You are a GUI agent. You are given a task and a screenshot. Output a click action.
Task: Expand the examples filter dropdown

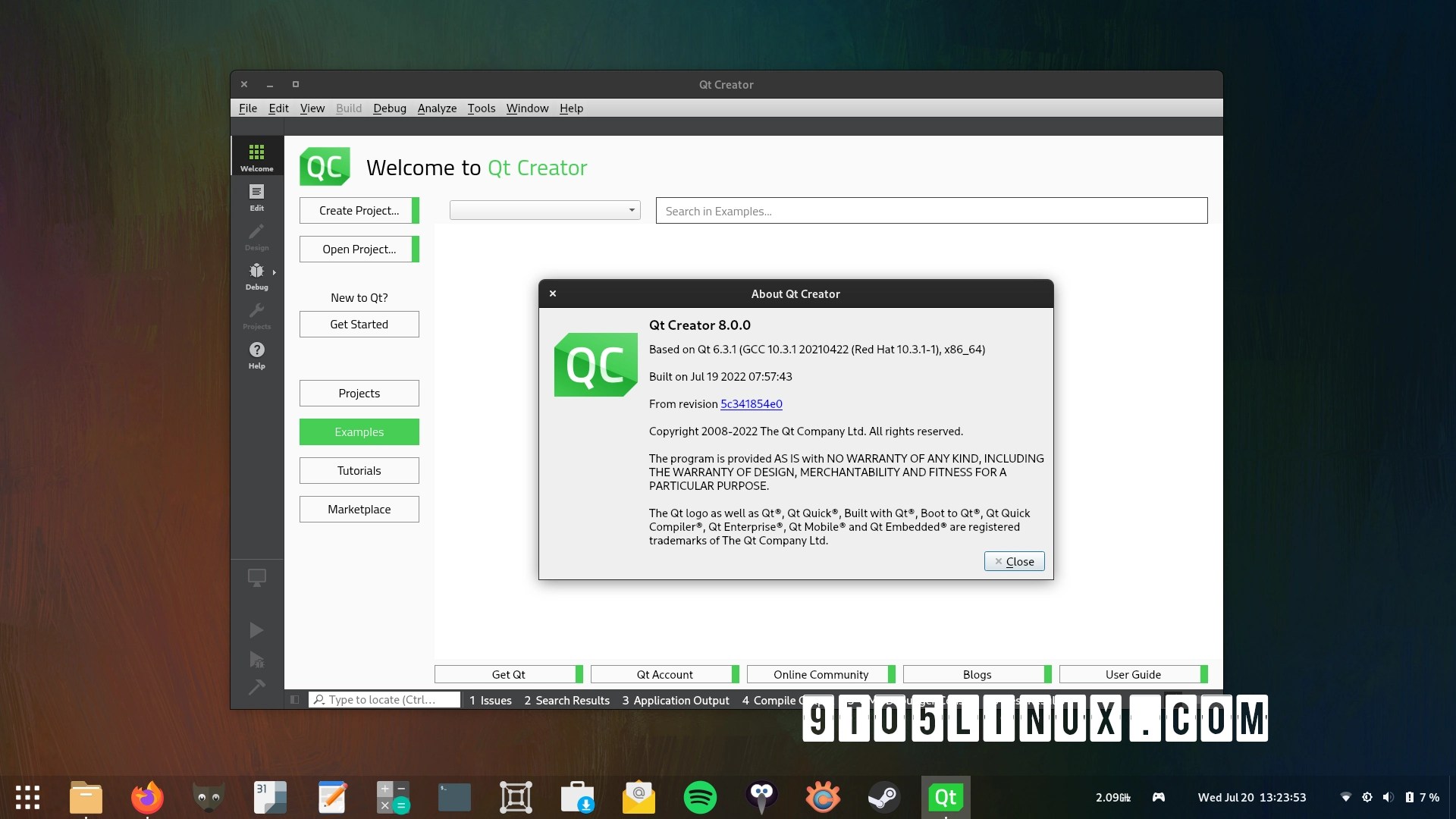click(631, 210)
